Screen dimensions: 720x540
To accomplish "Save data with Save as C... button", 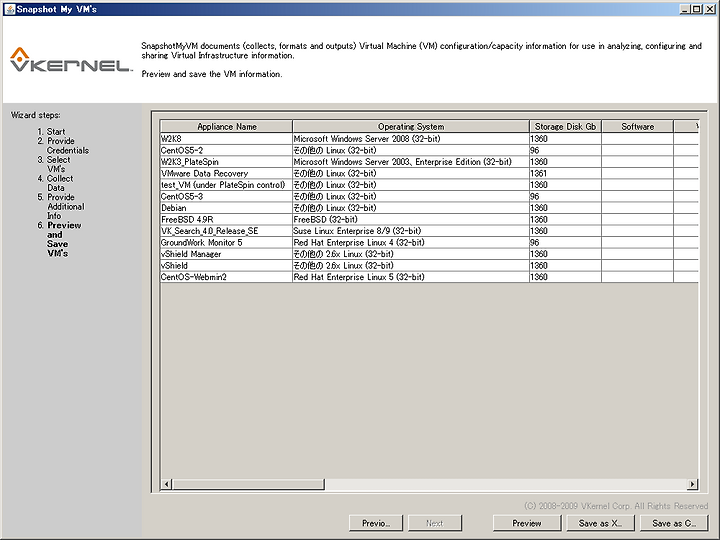I will coord(674,523).
